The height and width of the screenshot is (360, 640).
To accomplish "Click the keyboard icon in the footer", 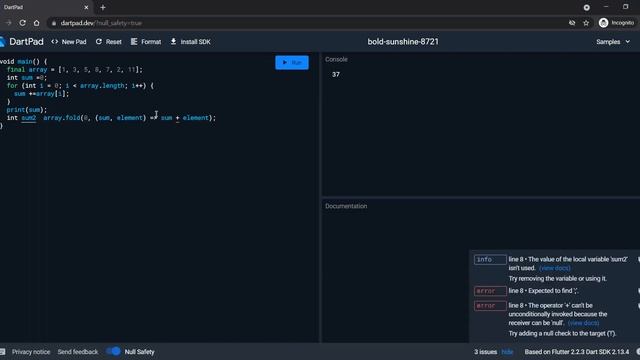I will pos(2,351).
